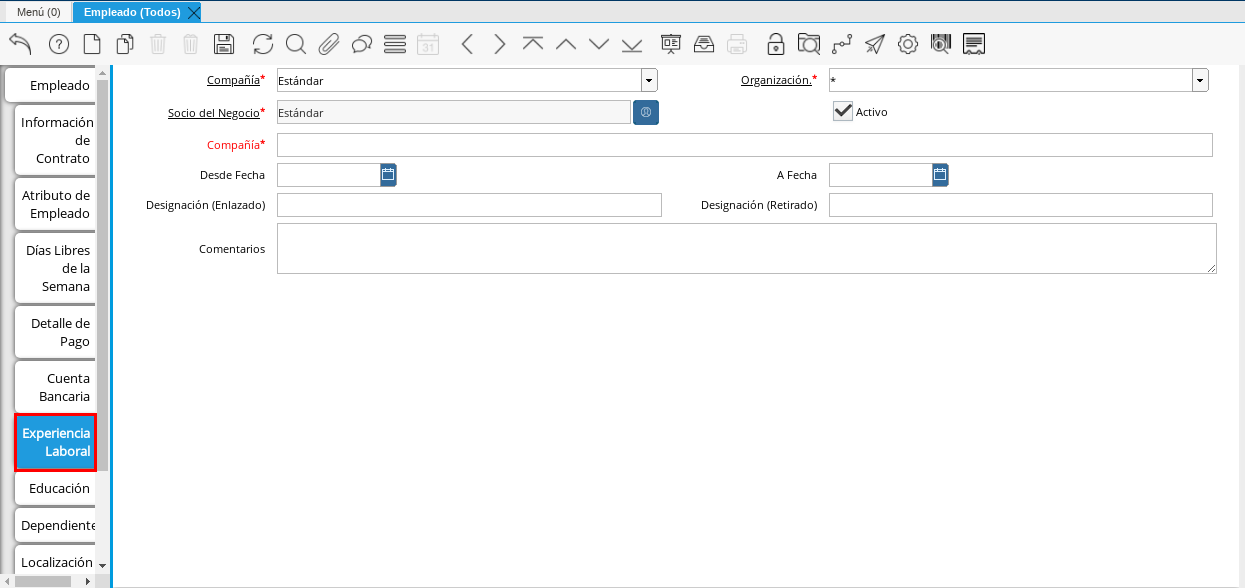Open chat with the speech bubbles icon
This screenshot has height=588, width=1245.
[362, 44]
